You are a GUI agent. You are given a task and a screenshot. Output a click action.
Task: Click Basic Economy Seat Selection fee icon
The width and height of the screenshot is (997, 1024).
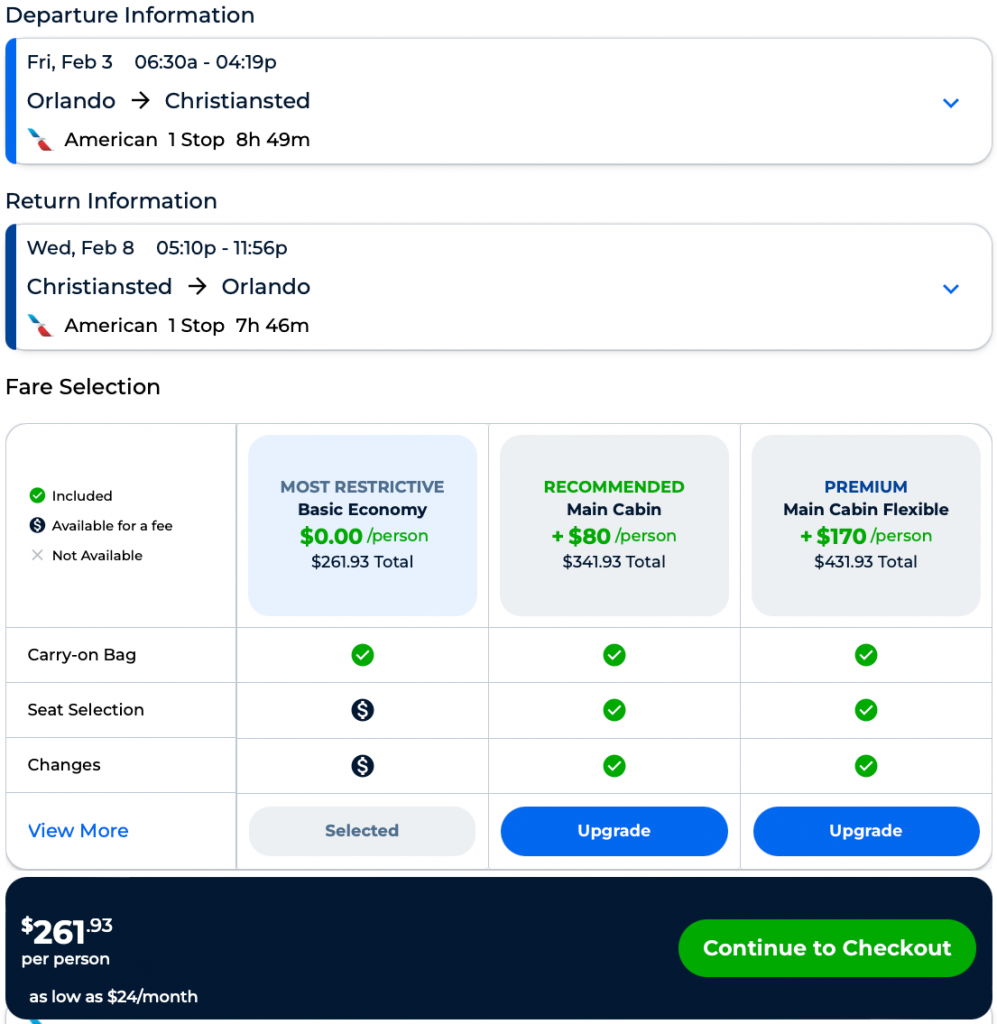click(362, 710)
